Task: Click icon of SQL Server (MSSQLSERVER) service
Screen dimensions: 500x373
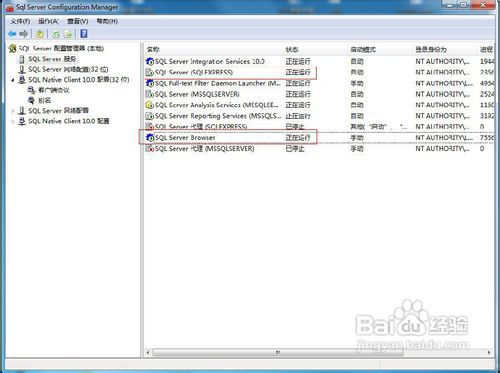Action: tap(150, 94)
